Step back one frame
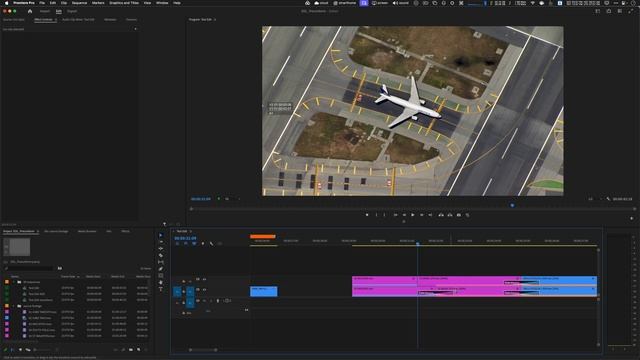This screenshot has height=360, width=640. 404,215
